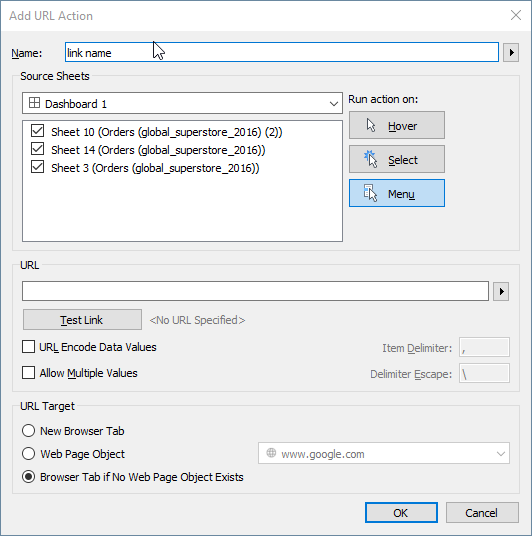
Task: Enable Allow Multiple Values option
Action: 28,372
